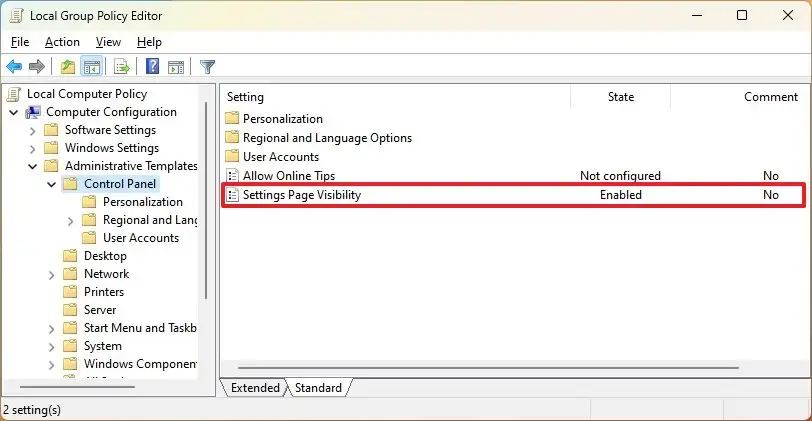
Task: Click the Allow Online Tips policy icon
Action: click(x=233, y=176)
